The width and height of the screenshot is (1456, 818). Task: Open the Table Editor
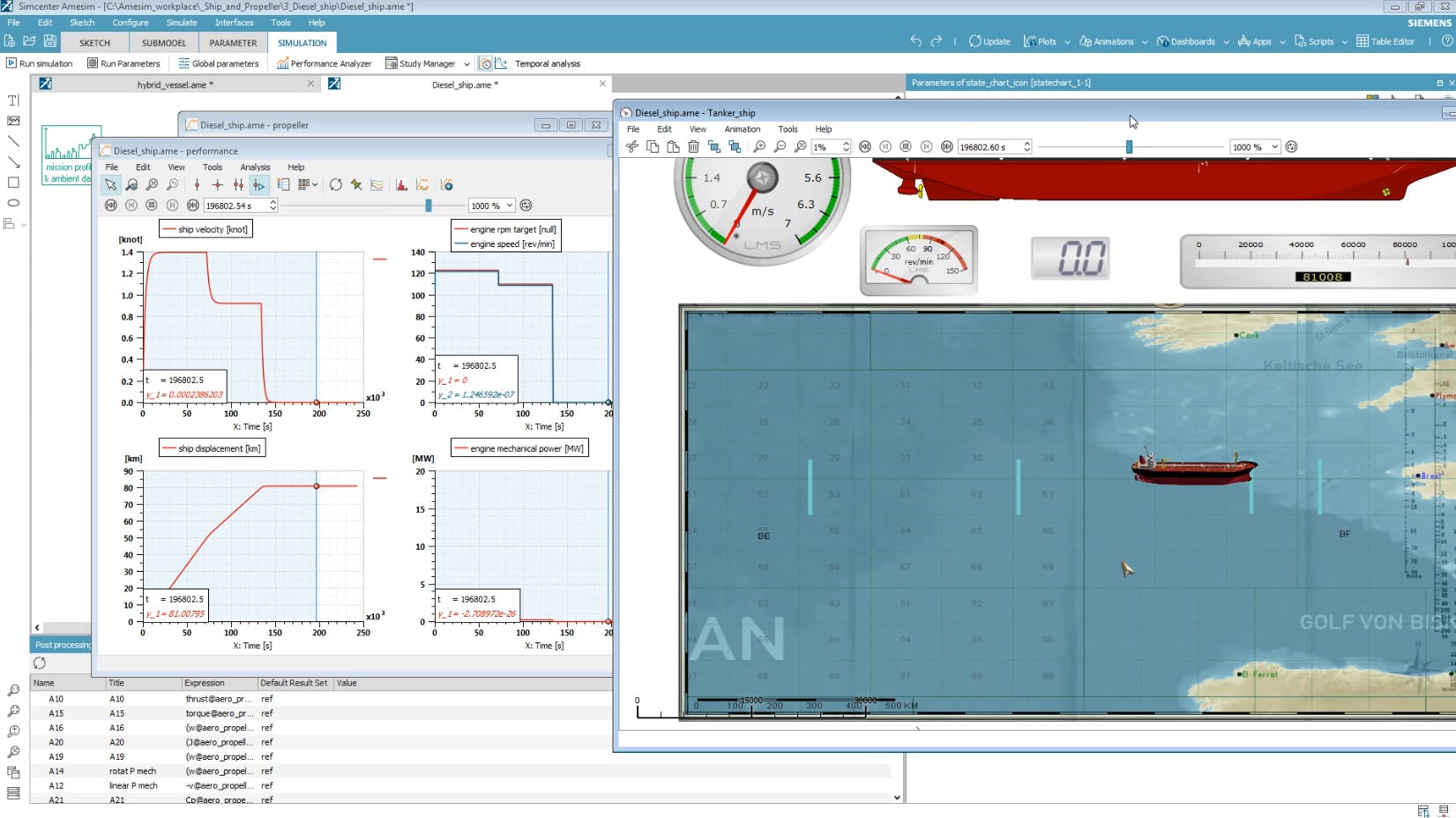(1385, 41)
